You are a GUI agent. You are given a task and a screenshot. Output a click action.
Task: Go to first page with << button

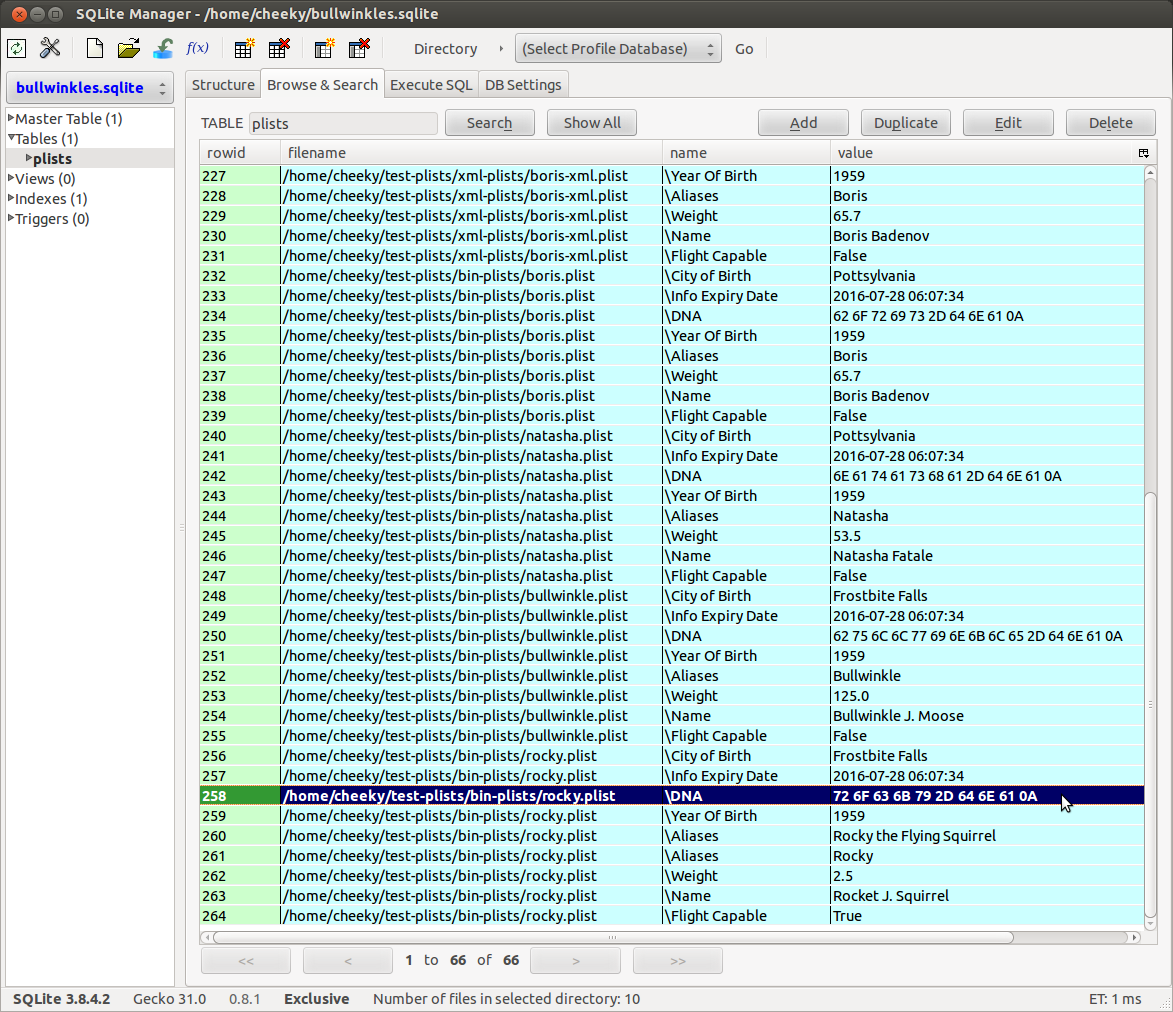tap(246, 960)
